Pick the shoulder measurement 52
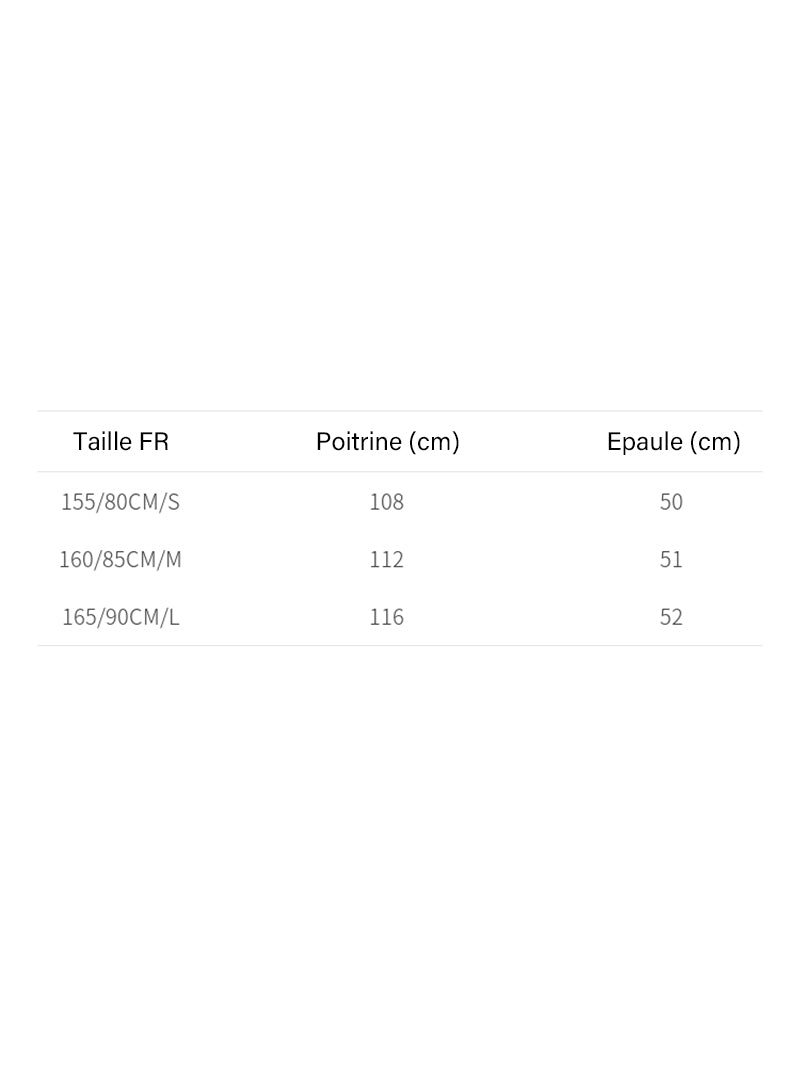The image size is (800, 1065). (671, 617)
